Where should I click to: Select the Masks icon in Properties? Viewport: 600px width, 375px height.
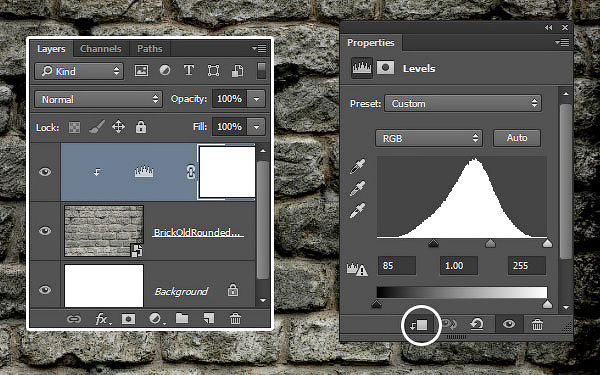pos(385,68)
